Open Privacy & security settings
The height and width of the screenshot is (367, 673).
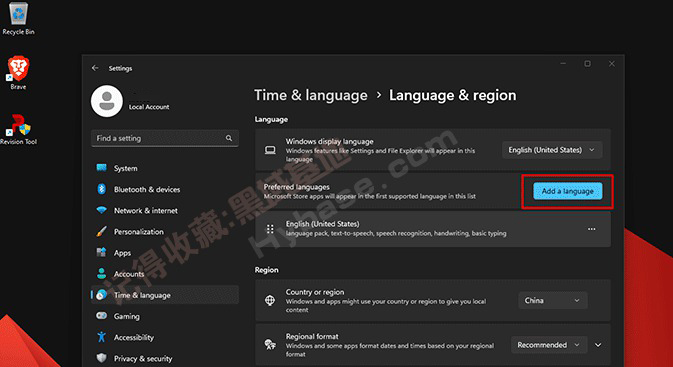(165, 358)
